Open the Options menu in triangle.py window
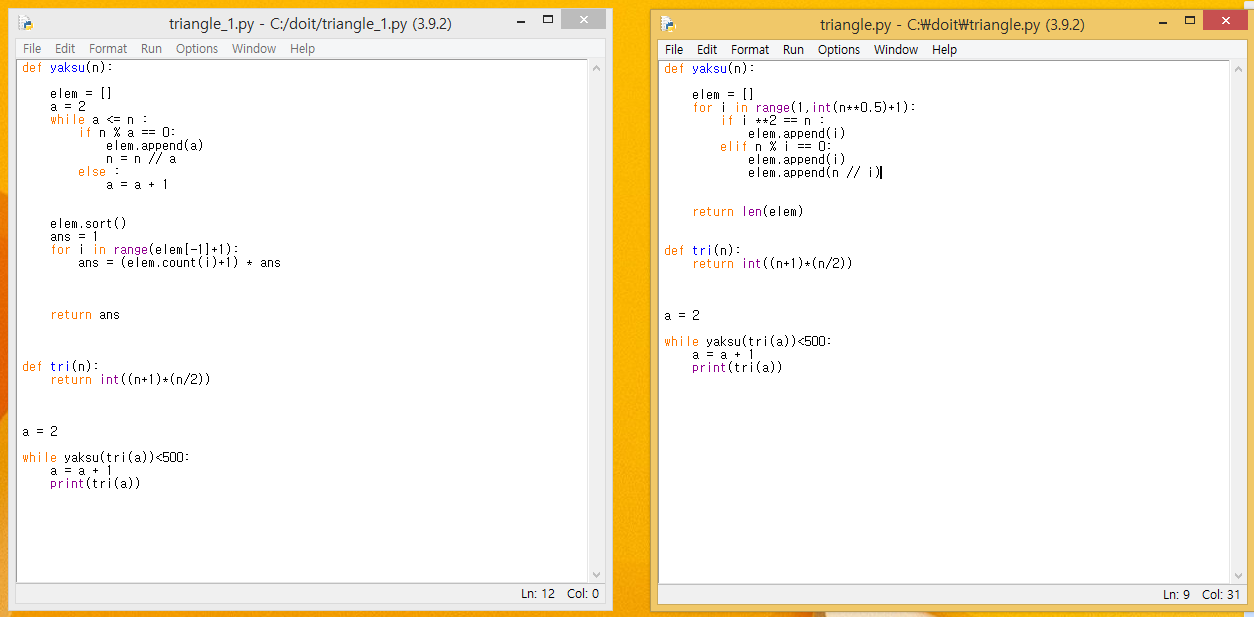The image size is (1254, 617). tap(838, 49)
